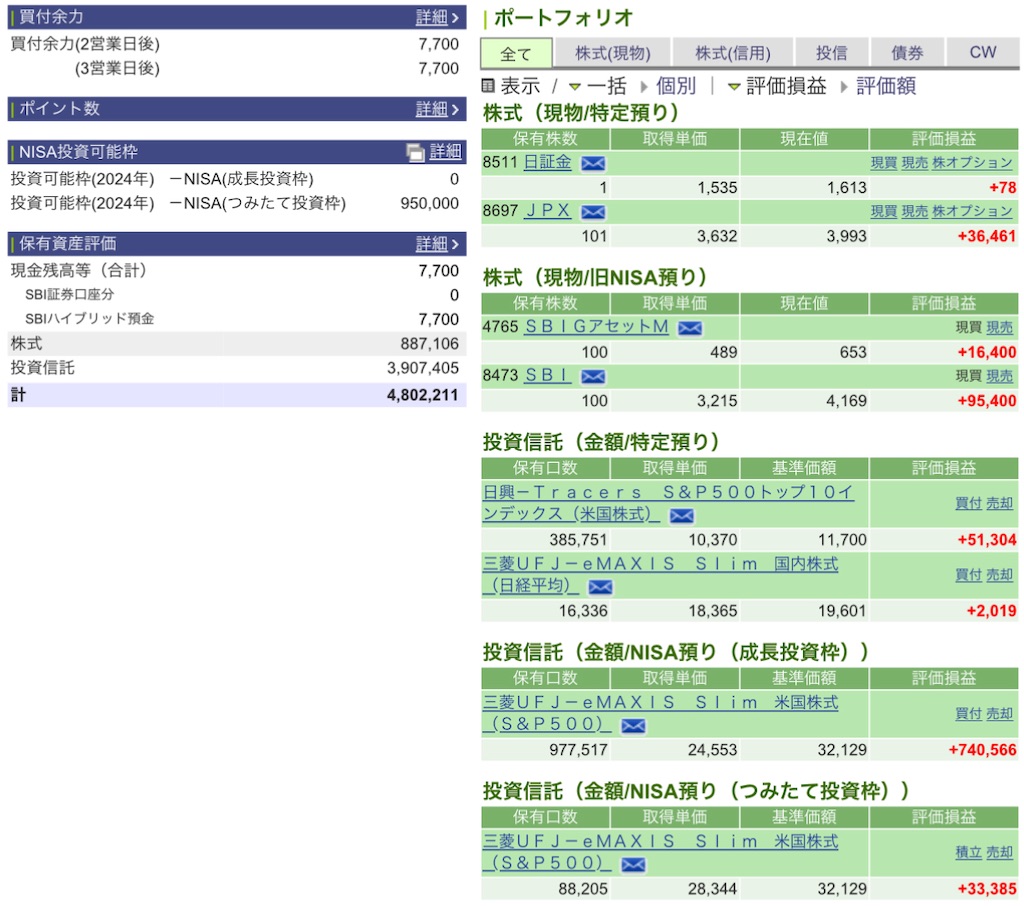Click 買付余力(2営業日後) label
The height and width of the screenshot is (906, 1024).
[x=85, y=44]
